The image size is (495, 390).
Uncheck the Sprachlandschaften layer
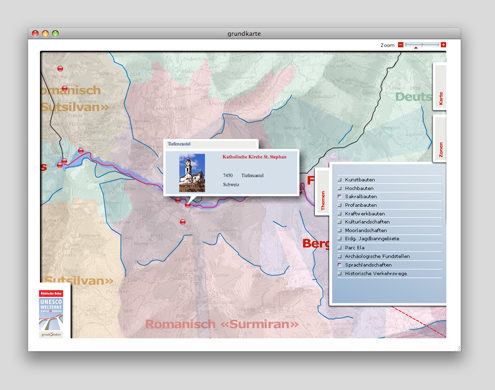pyautogui.click(x=340, y=265)
